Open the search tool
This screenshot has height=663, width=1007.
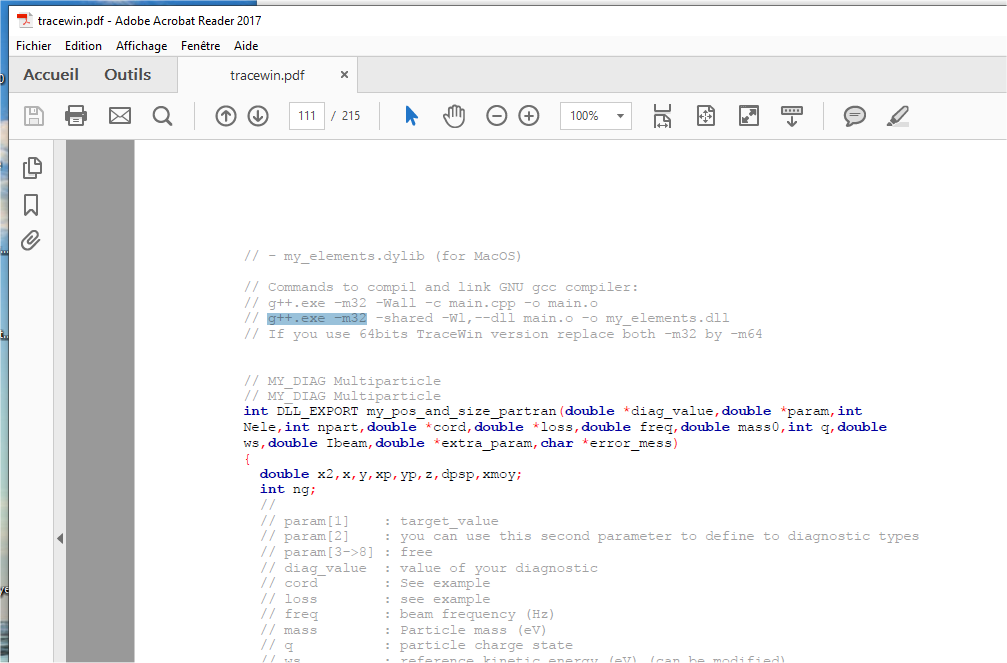pos(162,115)
